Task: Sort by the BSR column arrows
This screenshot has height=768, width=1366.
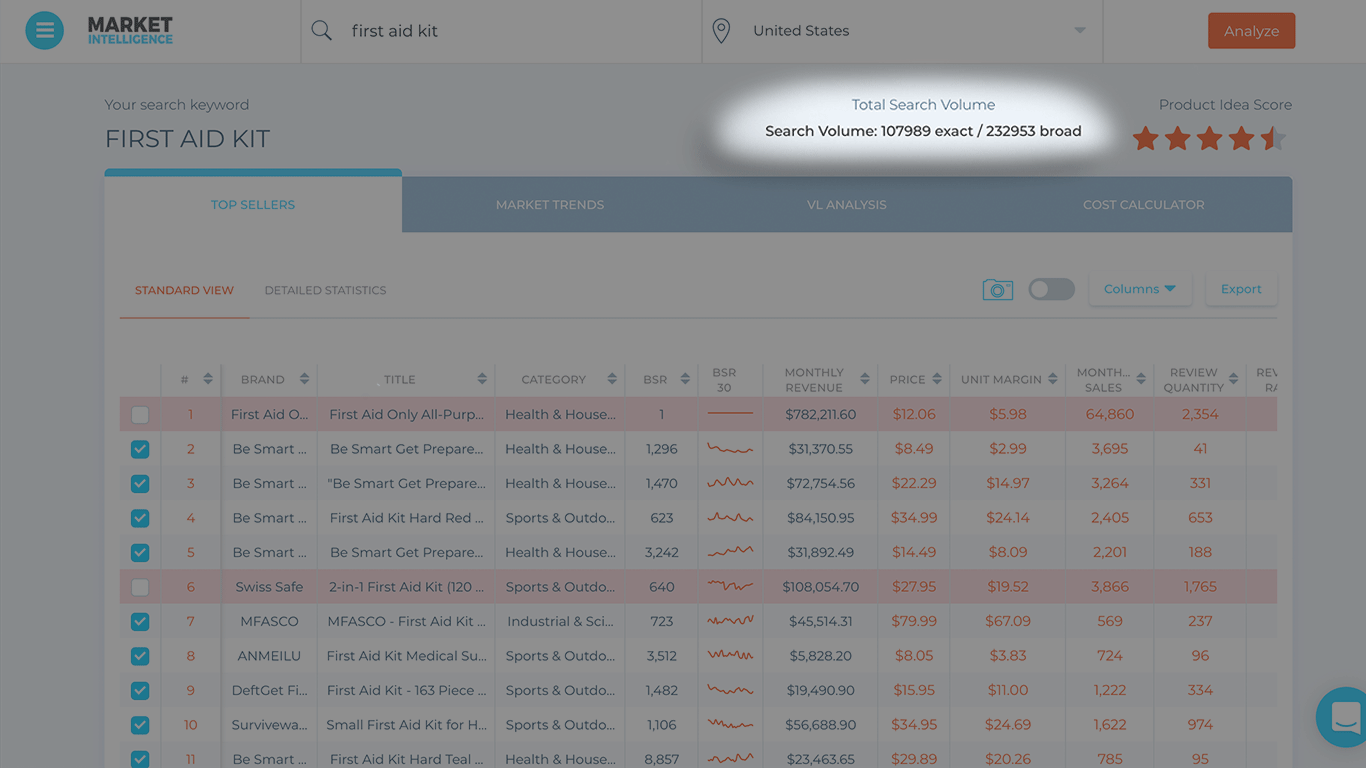Action: [685, 379]
